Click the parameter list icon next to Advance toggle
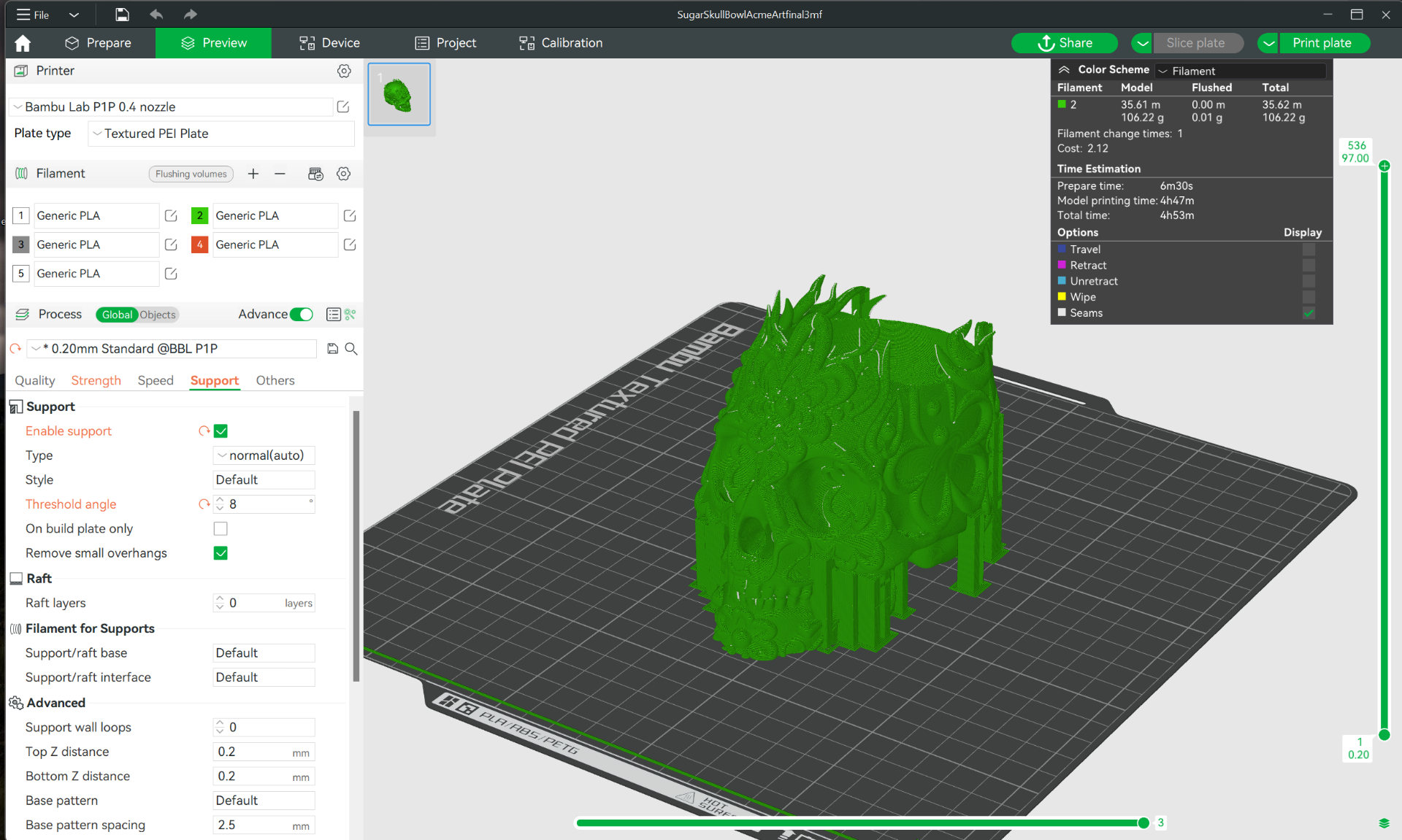Viewport: 1402px width, 840px height. pos(333,315)
